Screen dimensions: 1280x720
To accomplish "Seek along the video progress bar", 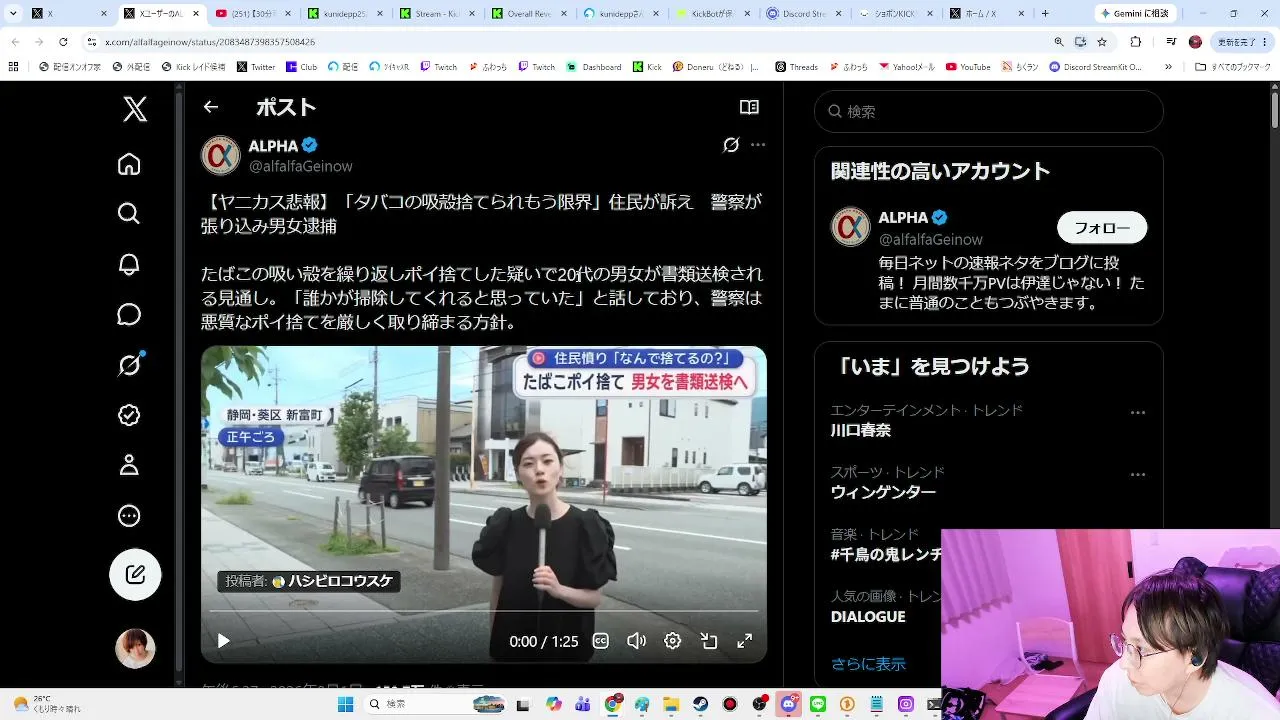I will [484, 611].
